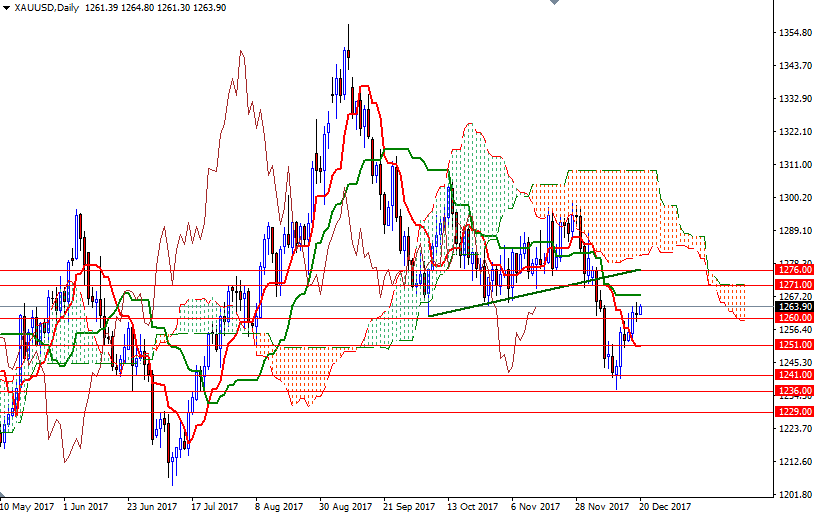814x514 pixels.
Task: Click the 17 Jul 2017 date label
Action: point(214,506)
